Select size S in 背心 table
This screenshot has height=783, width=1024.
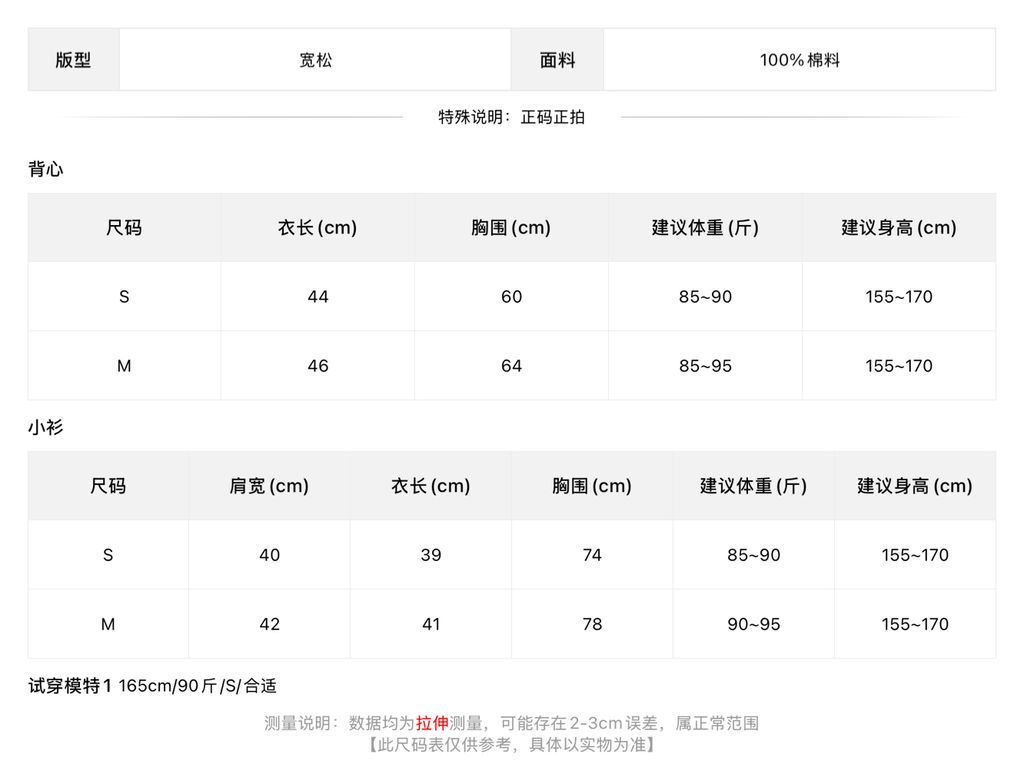click(124, 296)
